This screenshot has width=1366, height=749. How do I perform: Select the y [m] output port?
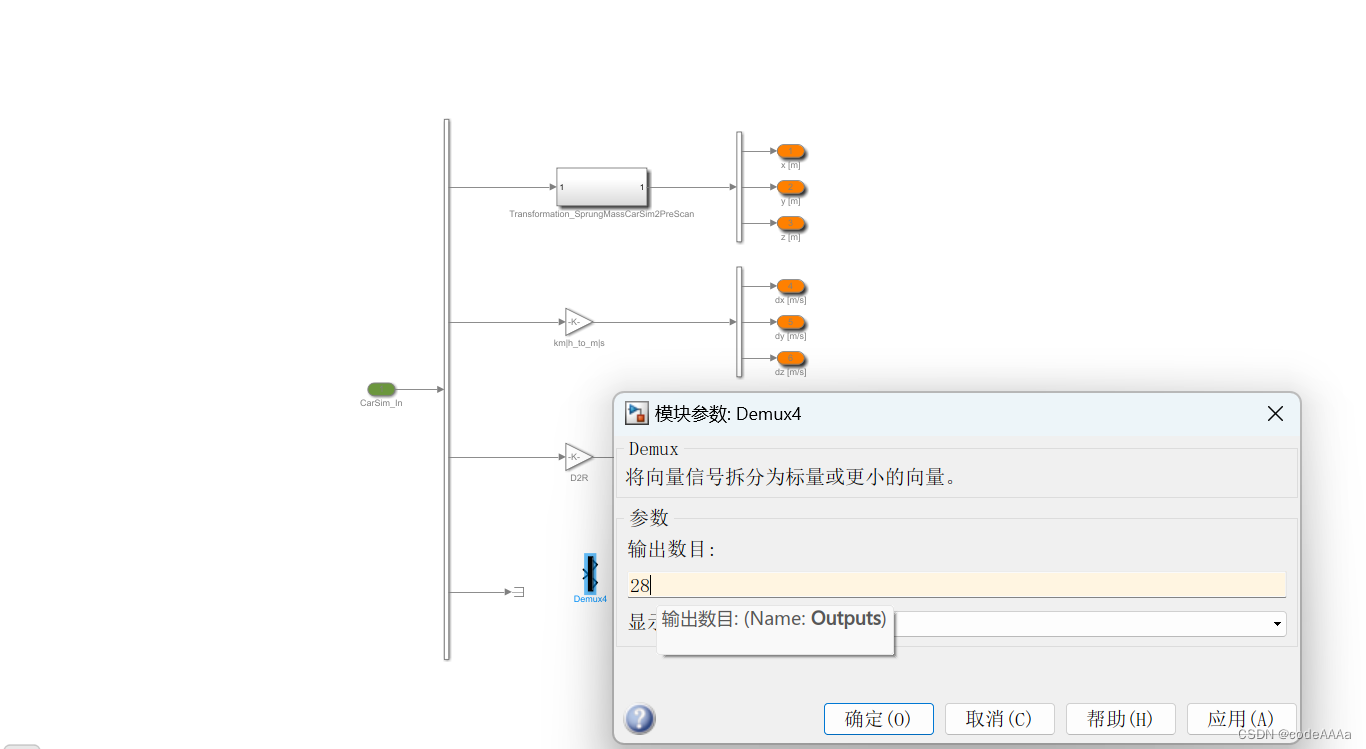pyautogui.click(x=791, y=187)
